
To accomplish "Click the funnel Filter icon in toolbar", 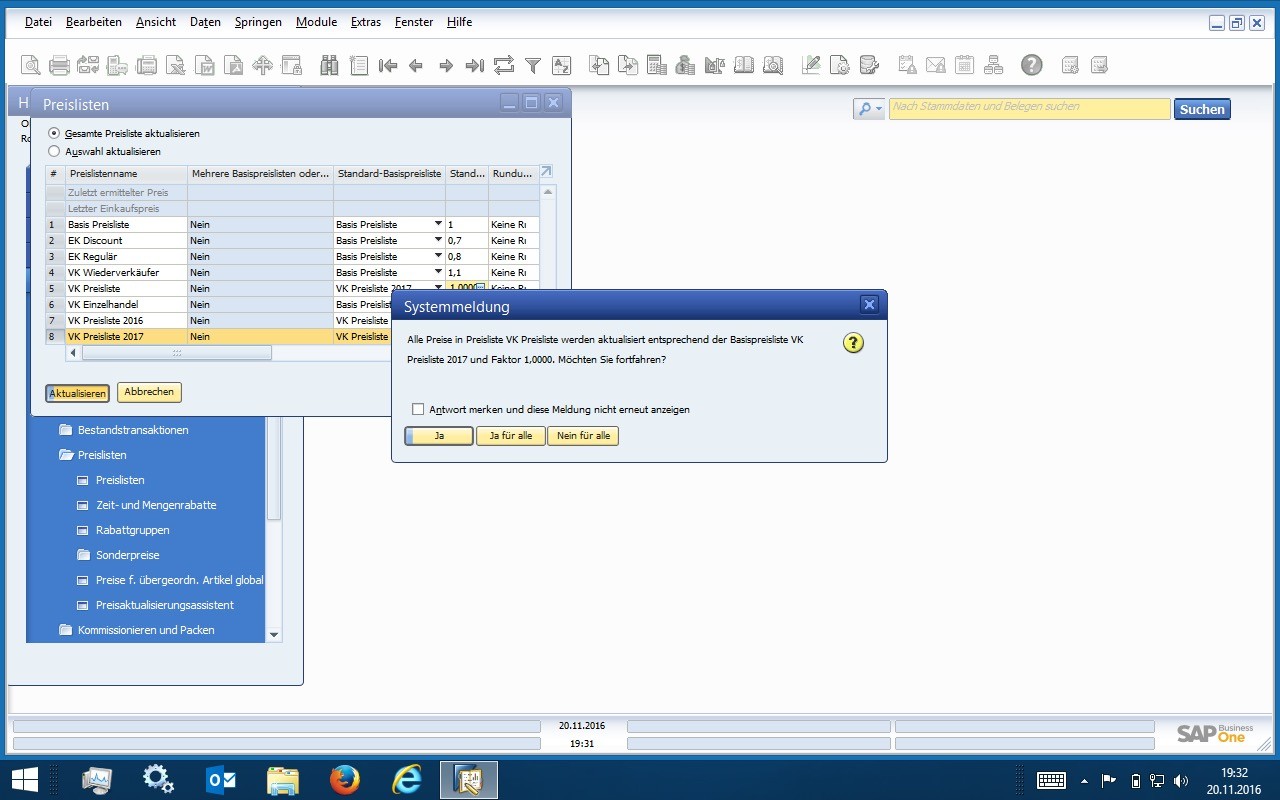I will click(533, 66).
